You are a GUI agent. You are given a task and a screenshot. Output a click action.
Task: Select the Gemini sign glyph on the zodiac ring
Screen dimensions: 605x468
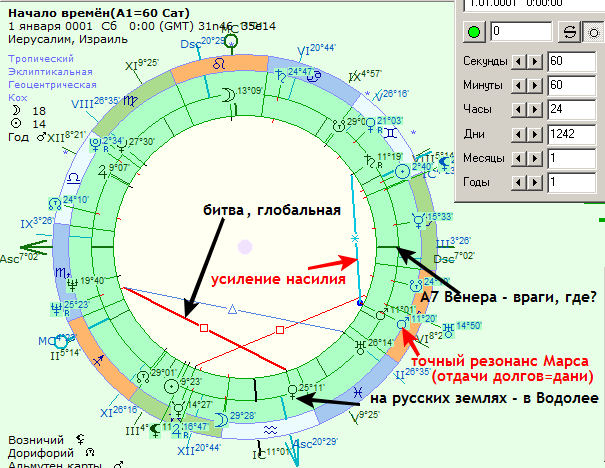(x=391, y=133)
